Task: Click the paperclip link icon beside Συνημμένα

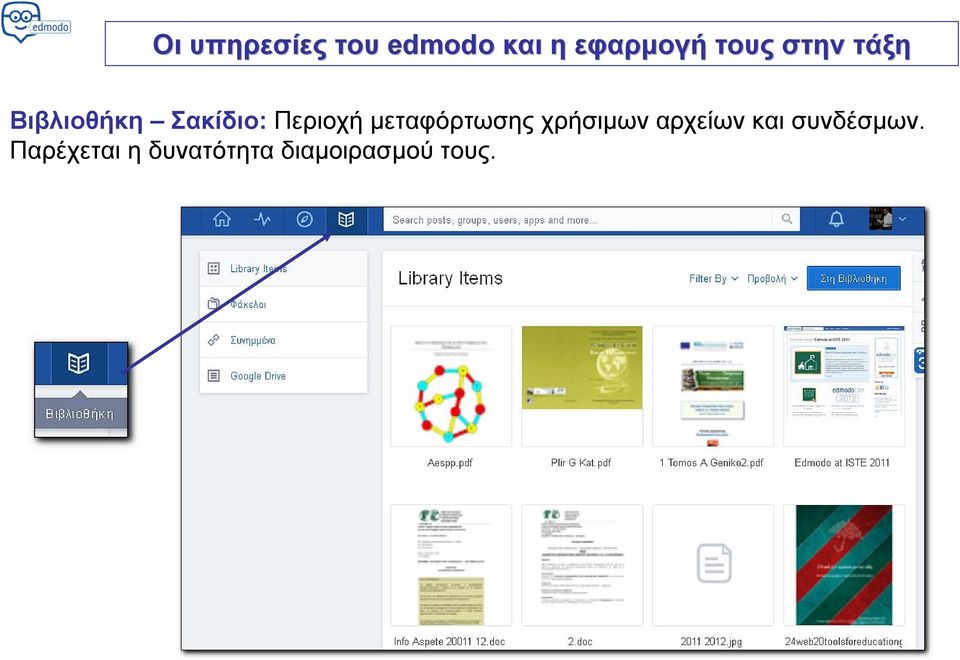Action: [214, 339]
